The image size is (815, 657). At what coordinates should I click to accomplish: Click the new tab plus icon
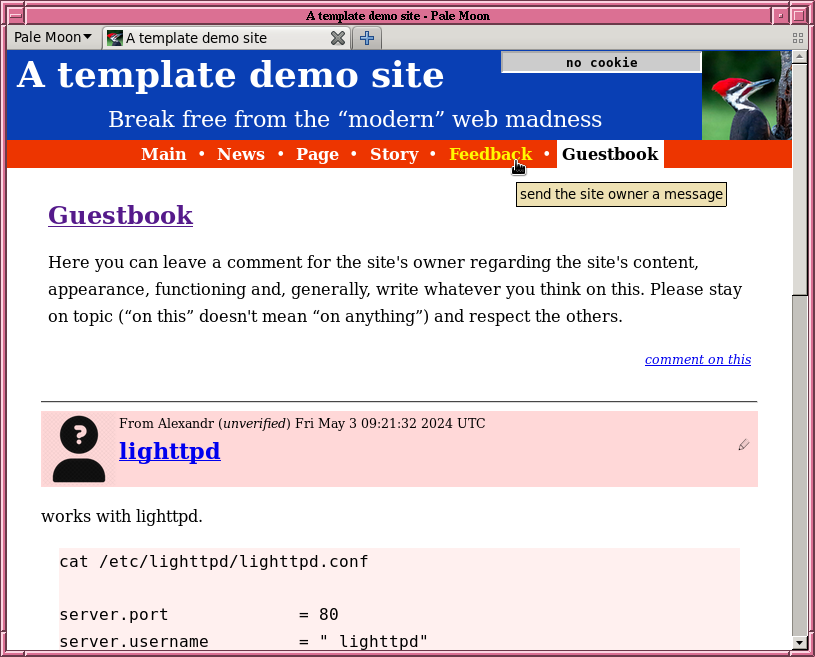coord(367,38)
